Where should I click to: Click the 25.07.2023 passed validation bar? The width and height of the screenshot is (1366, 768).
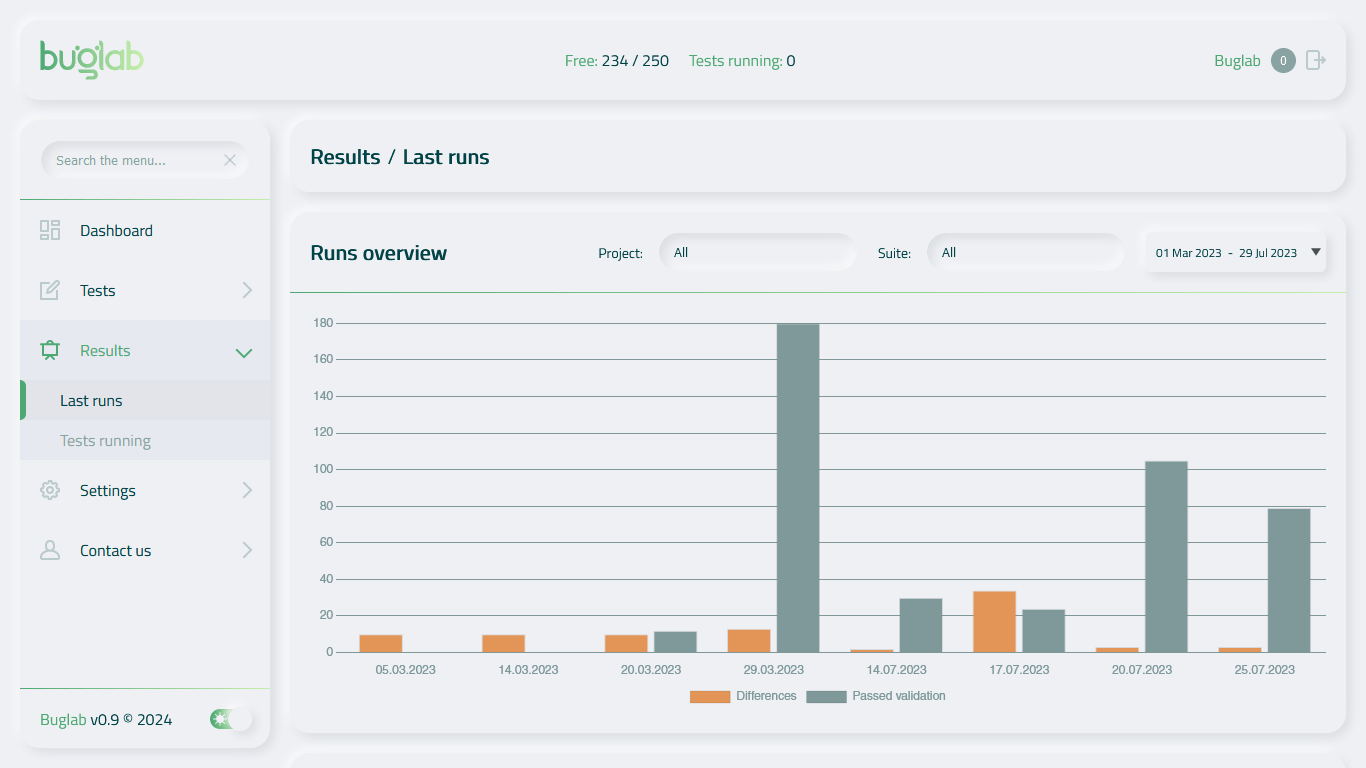click(x=1289, y=581)
